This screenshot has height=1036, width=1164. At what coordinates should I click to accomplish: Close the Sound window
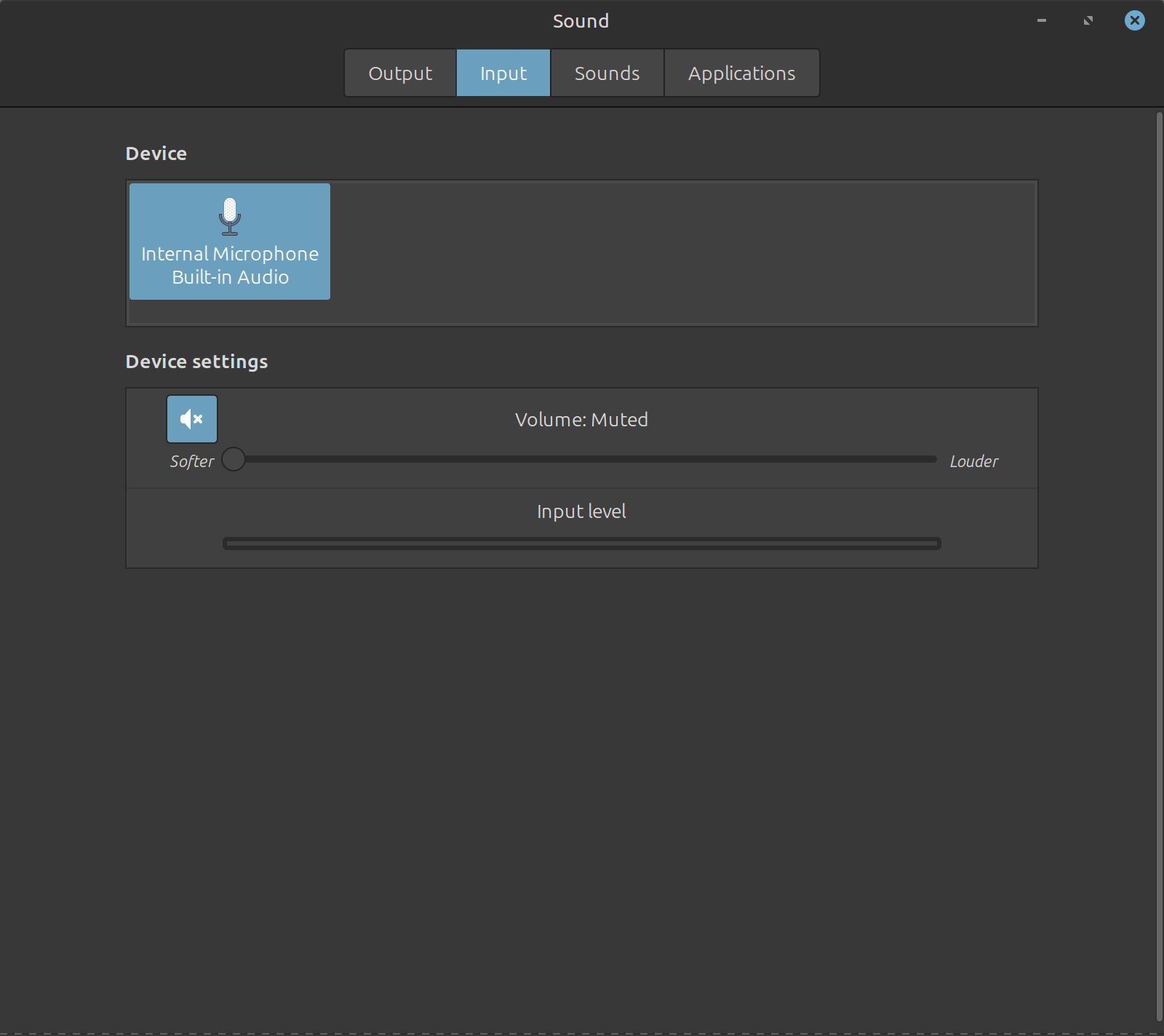pyautogui.click(x=1134, y=20)
